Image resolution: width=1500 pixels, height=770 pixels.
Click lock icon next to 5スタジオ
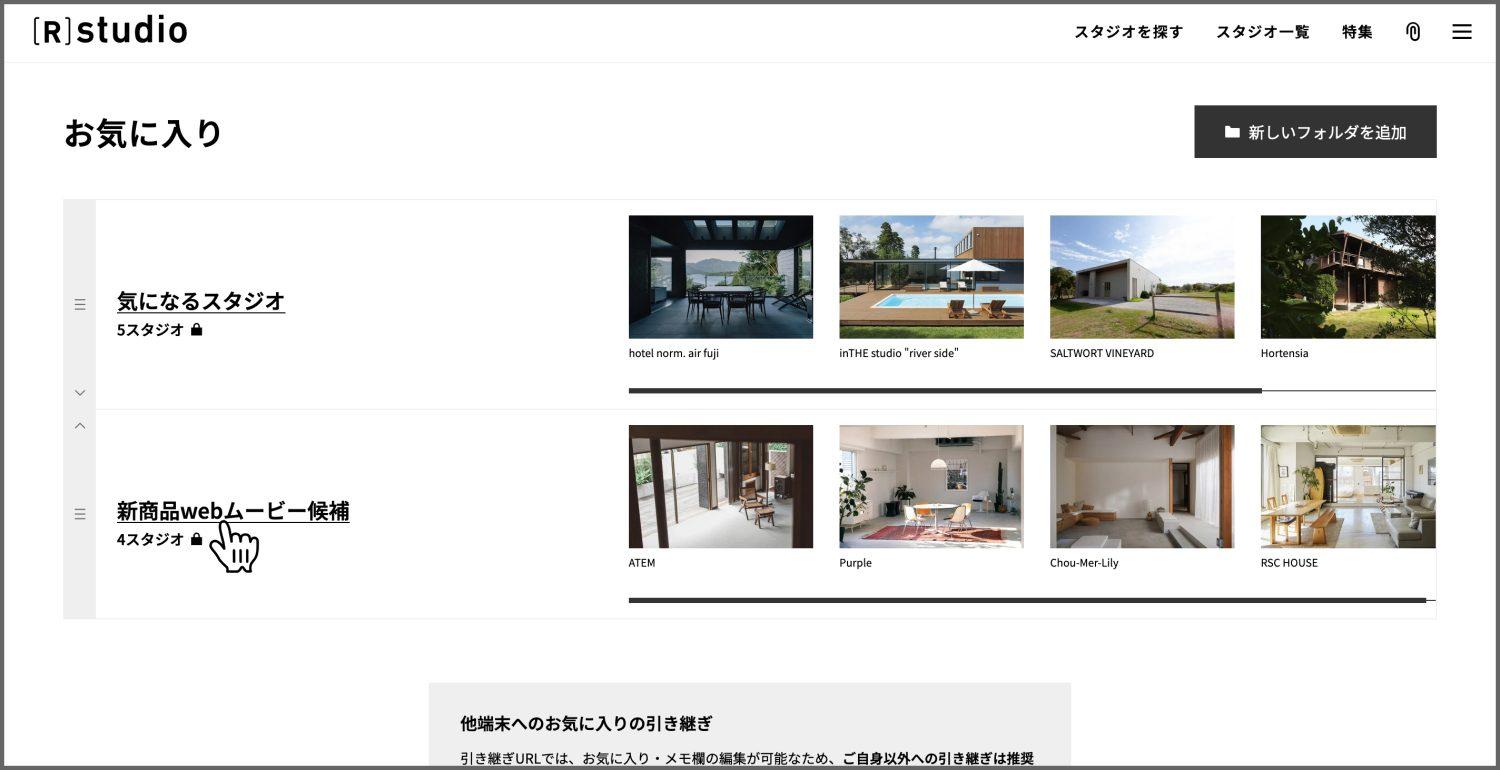197,330
